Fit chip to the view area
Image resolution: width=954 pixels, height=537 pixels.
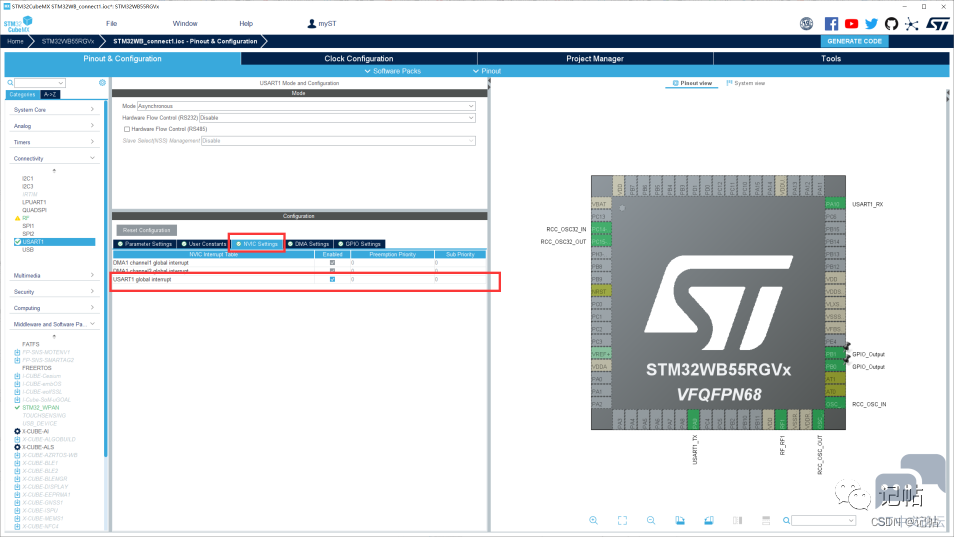click(x=622, y=521)
